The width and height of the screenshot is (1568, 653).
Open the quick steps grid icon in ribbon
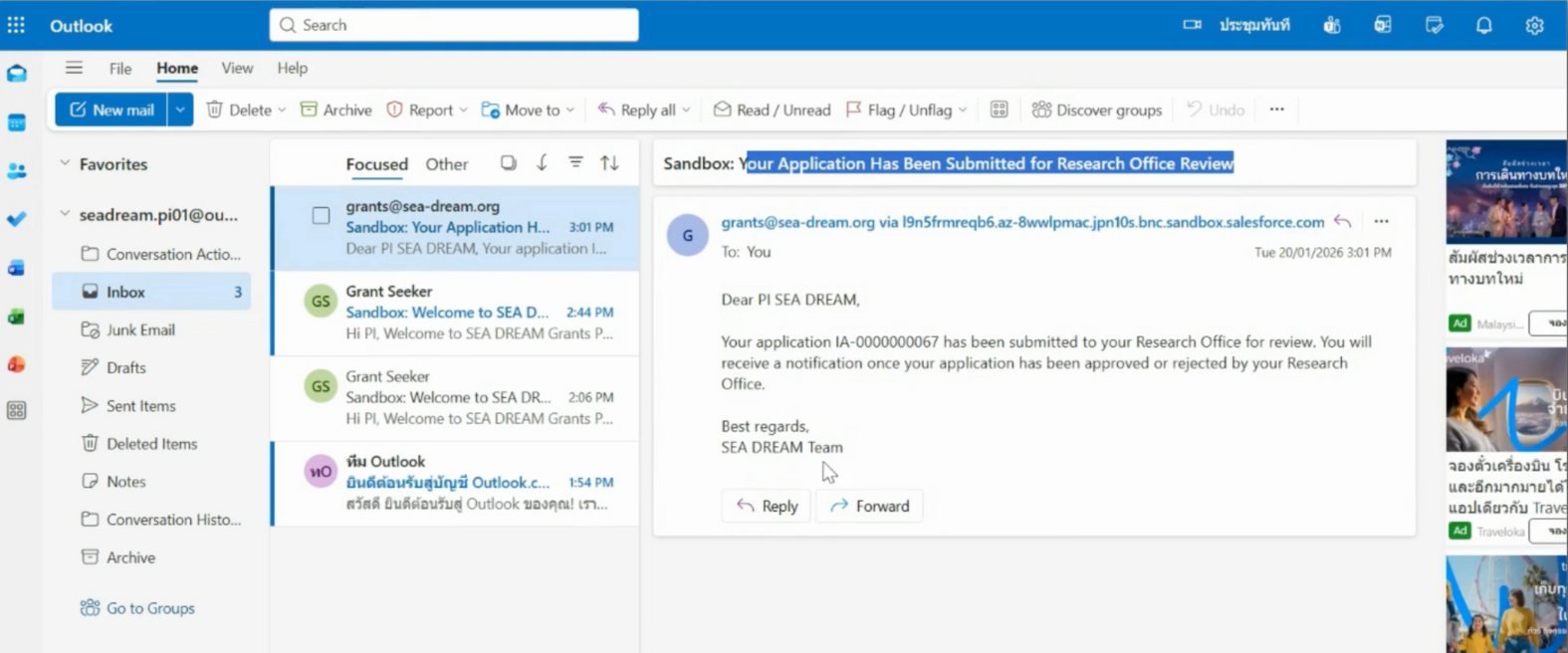tap(999, 109)
